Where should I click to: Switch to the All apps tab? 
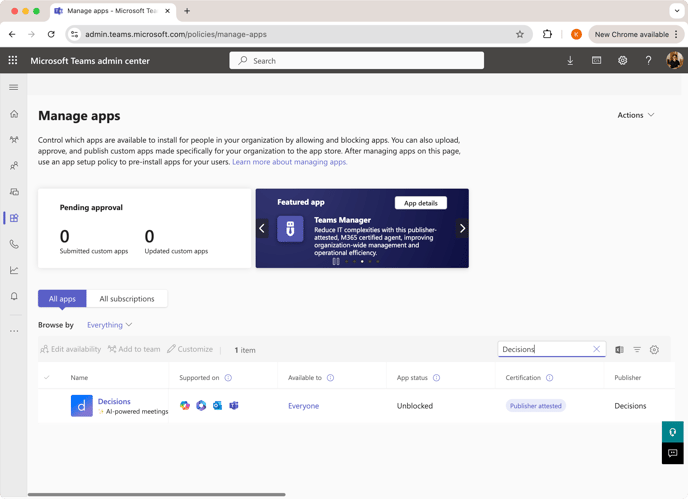click(62, 299)
